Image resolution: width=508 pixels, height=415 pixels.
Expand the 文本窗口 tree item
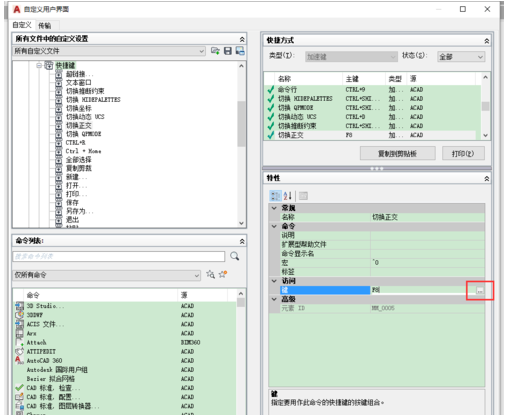59,83
